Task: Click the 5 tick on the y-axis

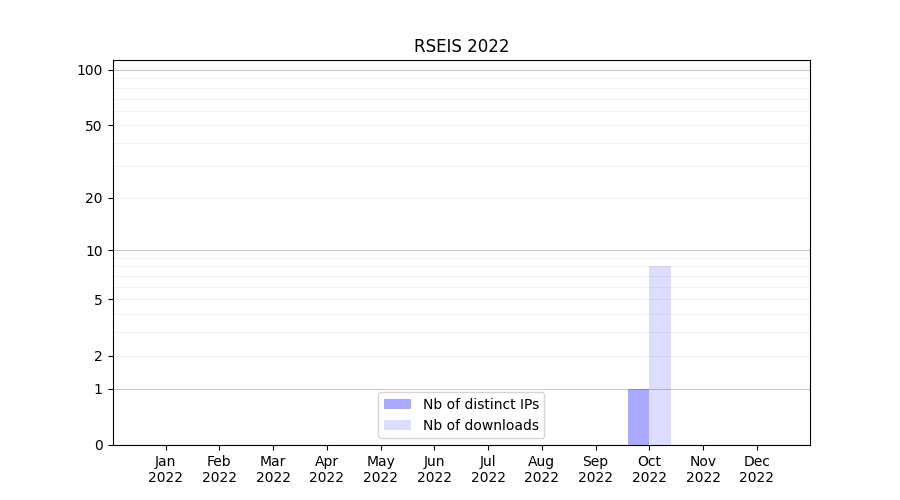Action: tap(97, 300)
